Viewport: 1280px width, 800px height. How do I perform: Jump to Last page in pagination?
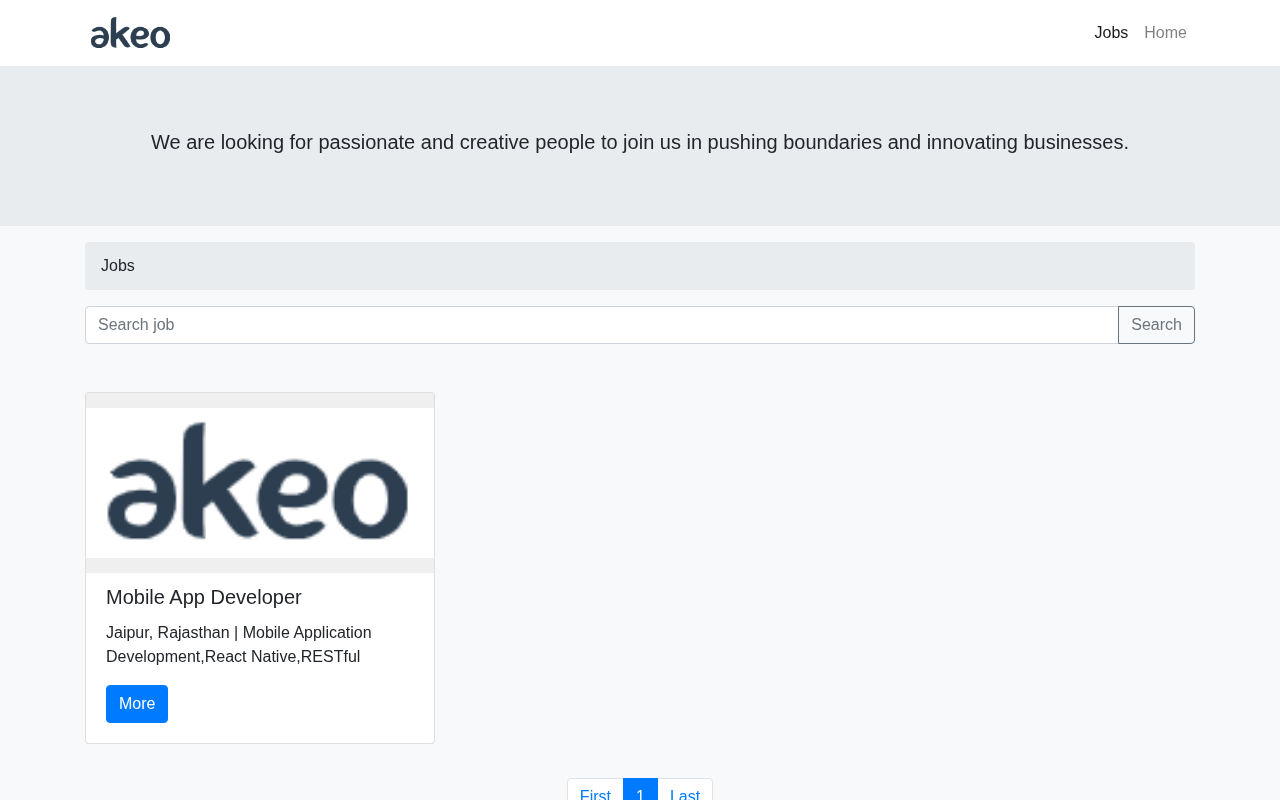[685, 792]
